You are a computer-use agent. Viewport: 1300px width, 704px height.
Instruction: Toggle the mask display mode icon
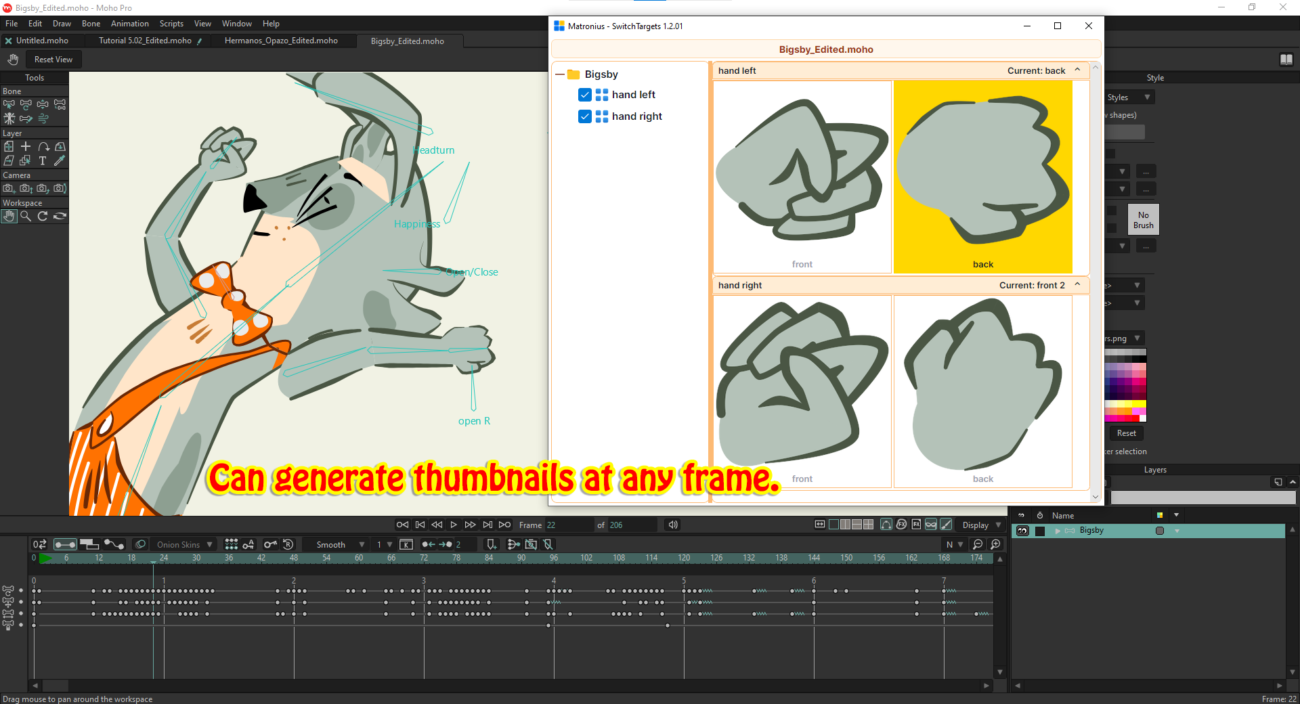pyautogui.click(x=932, y=525)
